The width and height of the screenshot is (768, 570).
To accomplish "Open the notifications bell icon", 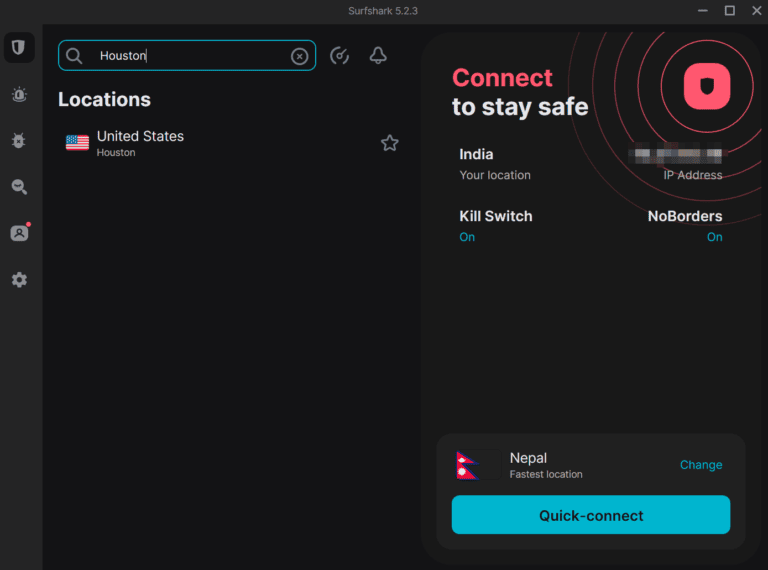I will click(x=378, y=55).
